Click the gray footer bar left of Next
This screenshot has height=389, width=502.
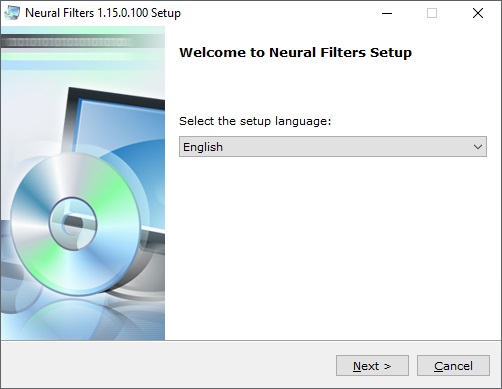coord(167,365)
